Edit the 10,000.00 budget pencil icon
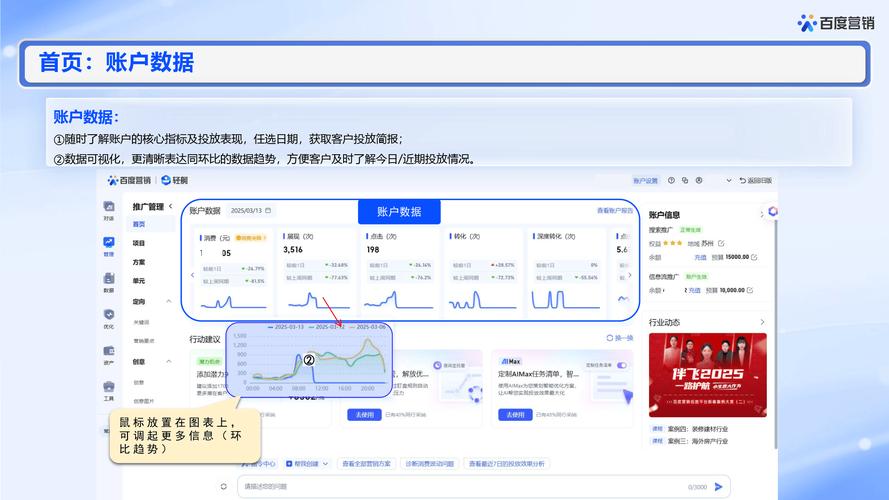This screenshot has height=500, width=889. [750, 290]
